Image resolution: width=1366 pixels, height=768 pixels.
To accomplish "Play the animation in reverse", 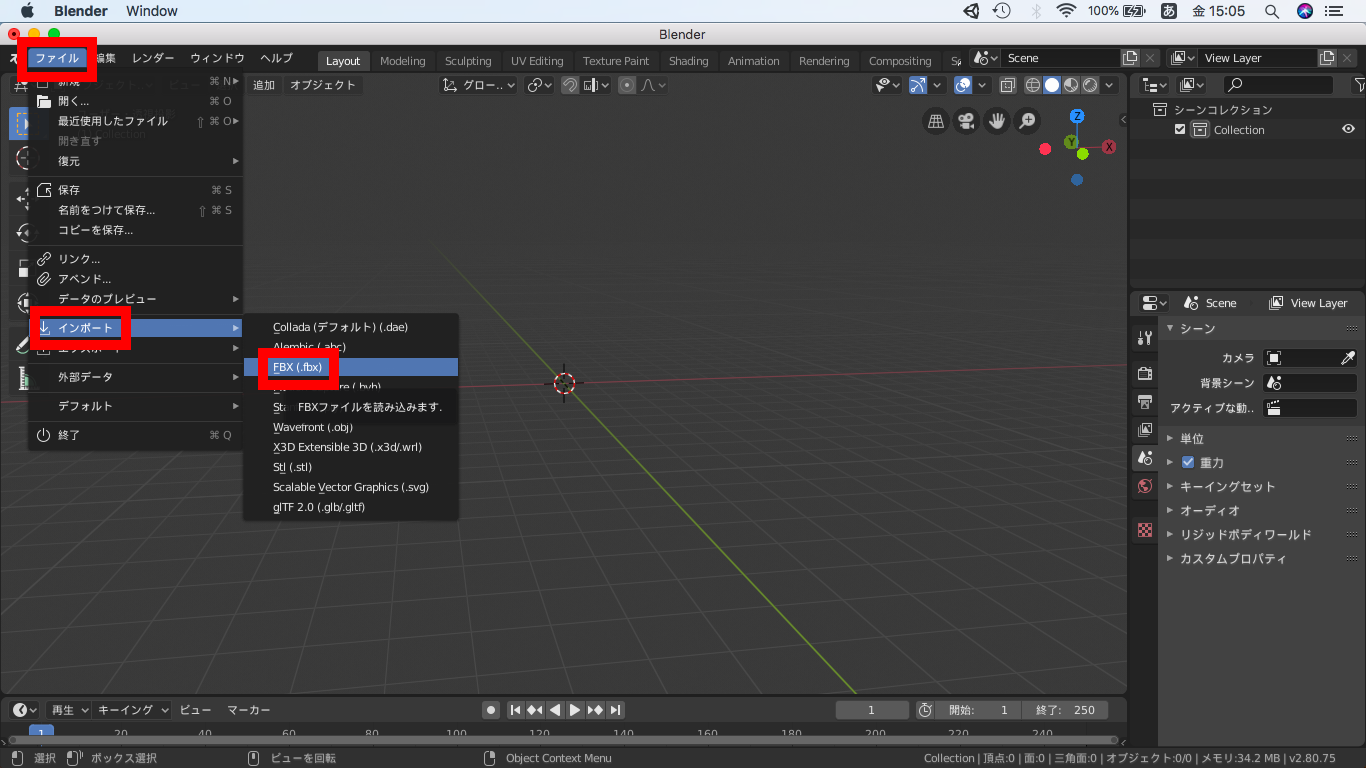I will [x=555, y=710].
